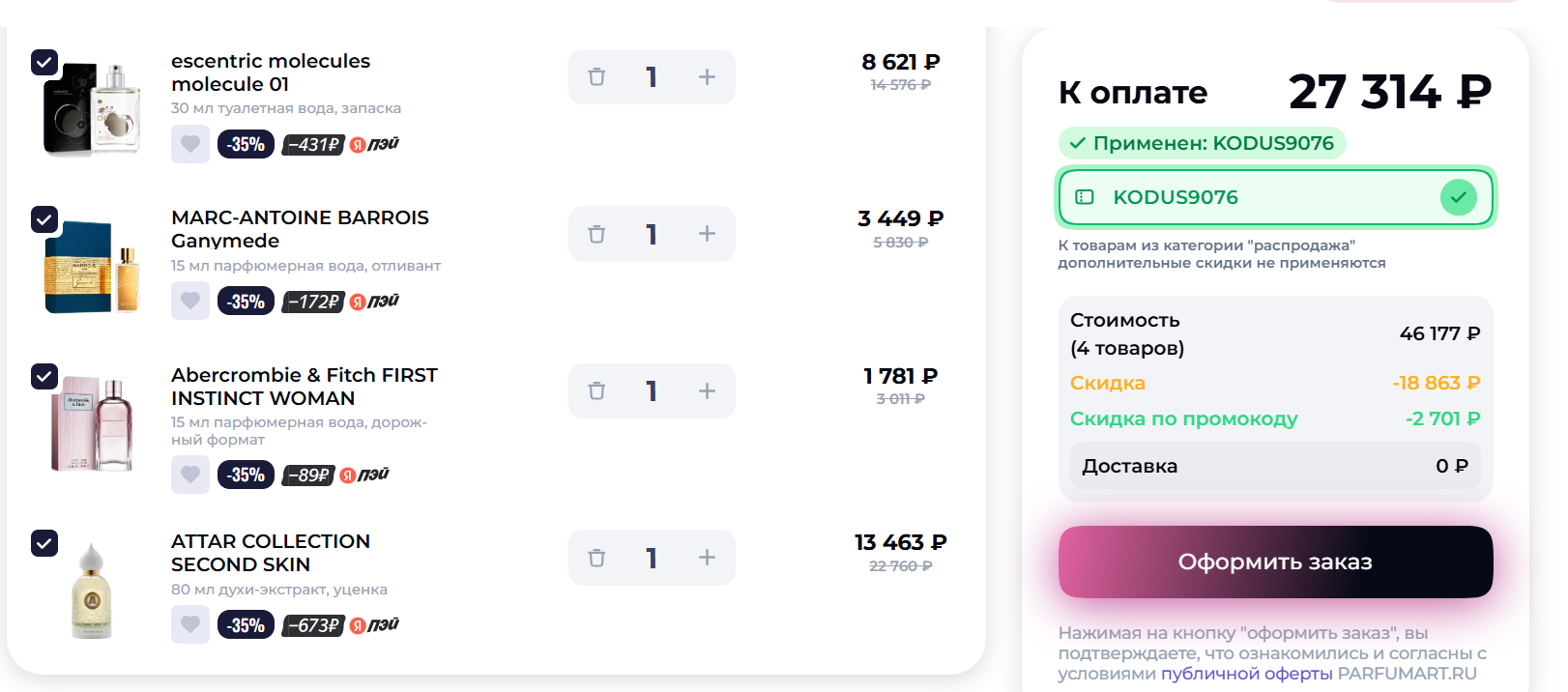Click the ATTAR COLLECTION product thumbnail

92,591
